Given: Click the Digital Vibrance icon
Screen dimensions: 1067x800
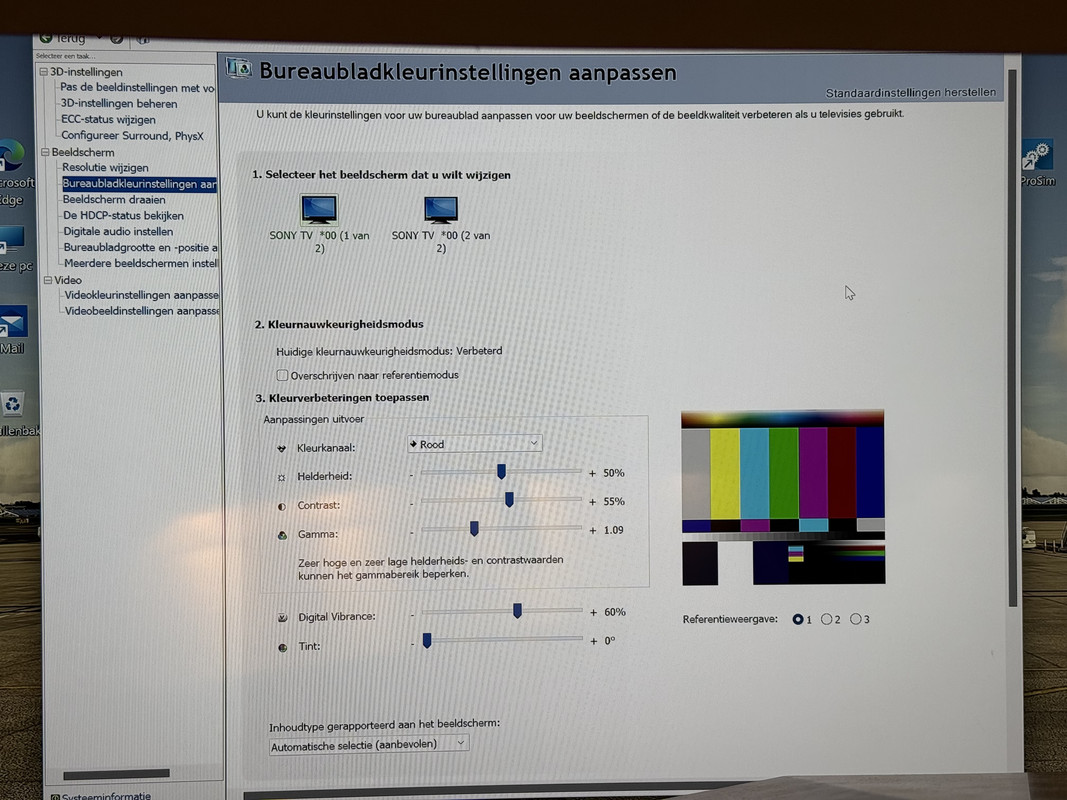Looking at the screenshot, I should point(282,618).
